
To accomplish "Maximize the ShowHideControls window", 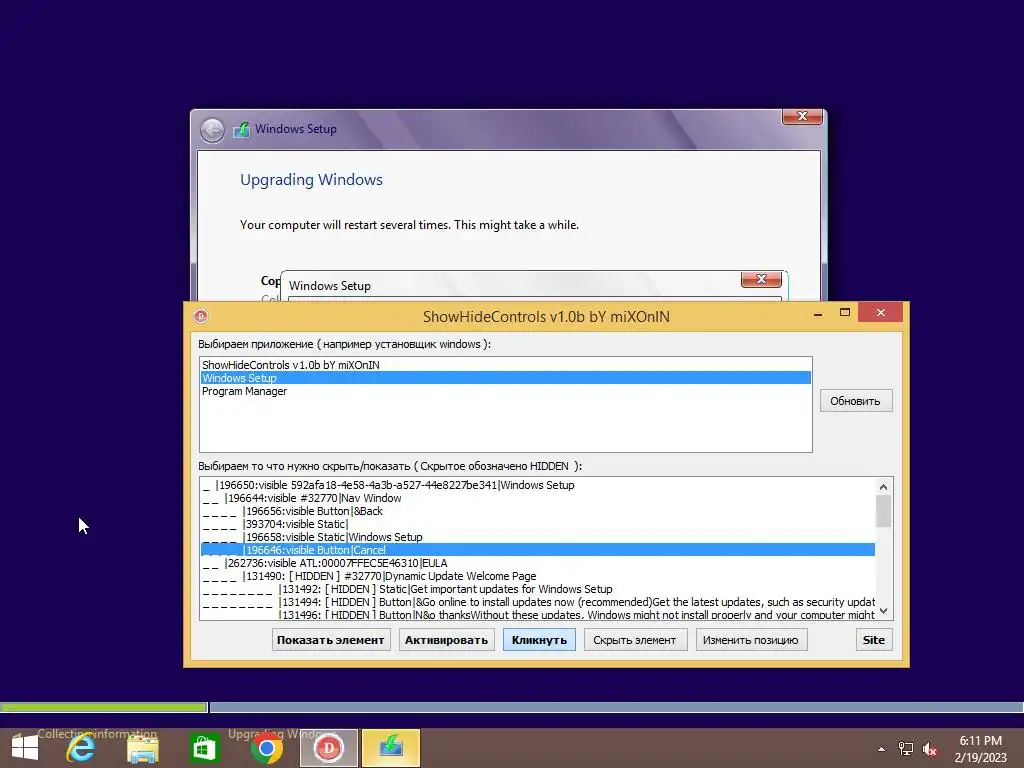I will tap(844, 313).
